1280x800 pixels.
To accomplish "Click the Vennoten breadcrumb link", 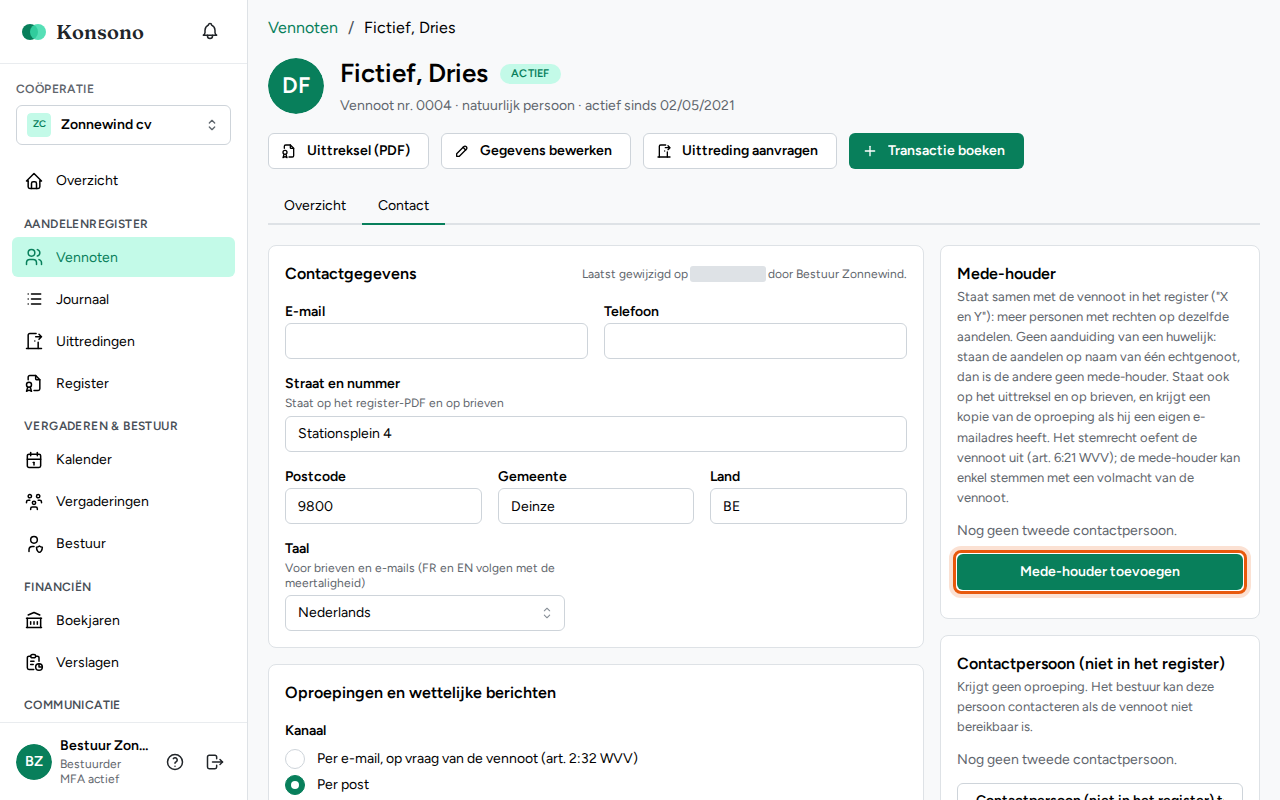I will pyautogui.click(x=303, y=28).
